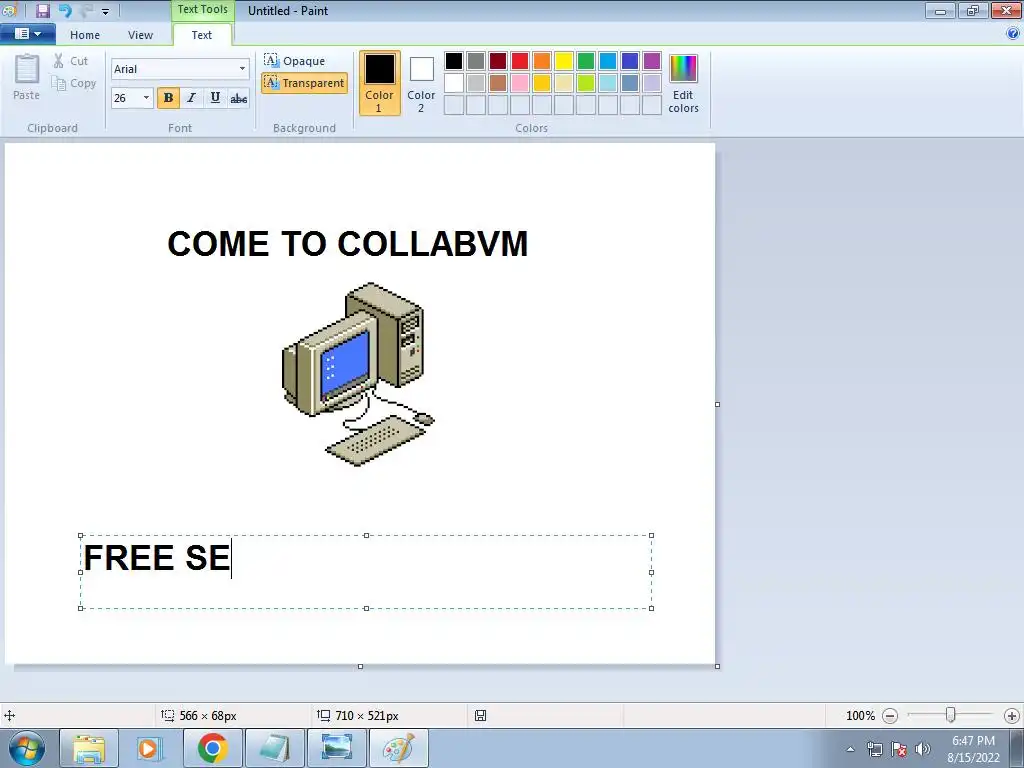Set text background to Opaque
Image resolution: width=1024 pixels, height=768 pixels.
(x=295, y=61)
